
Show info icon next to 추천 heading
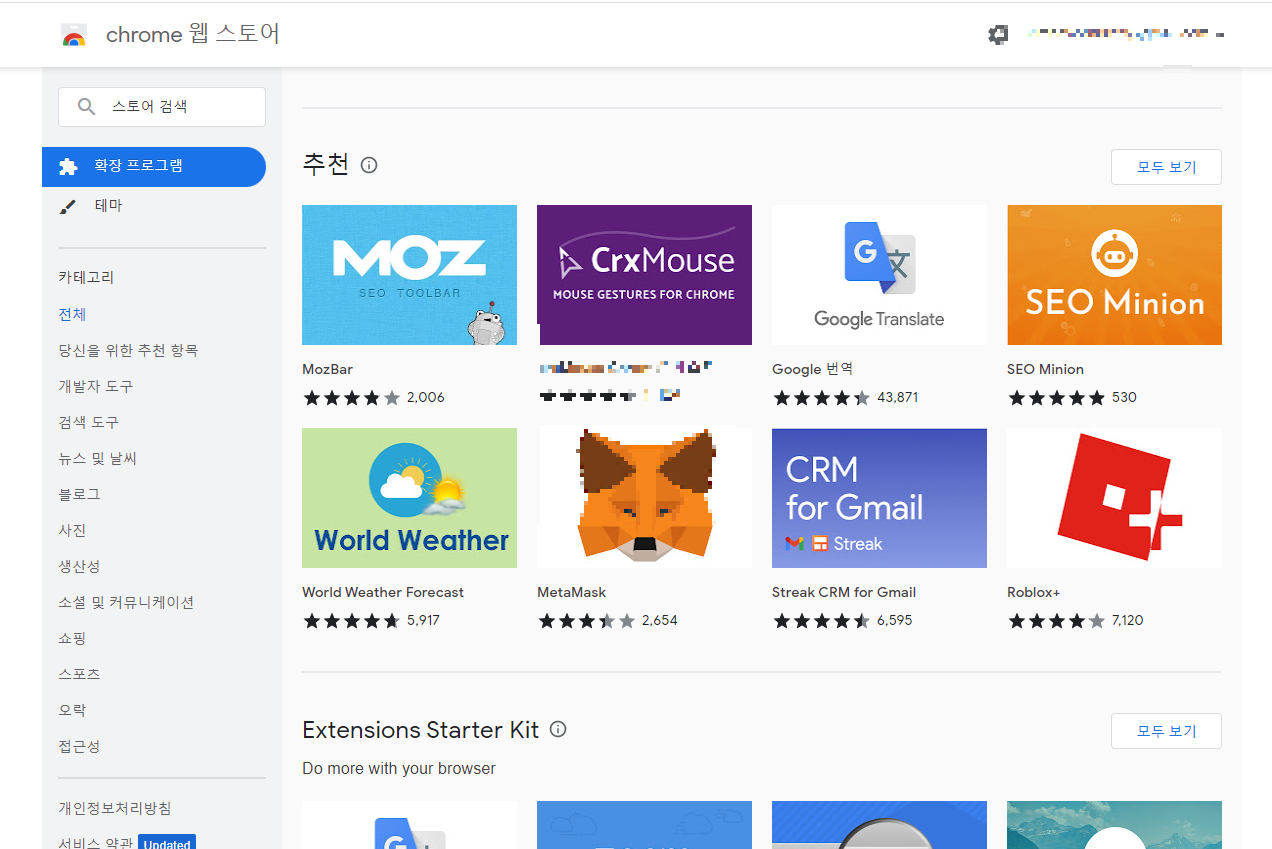click(x=369, y=165)
